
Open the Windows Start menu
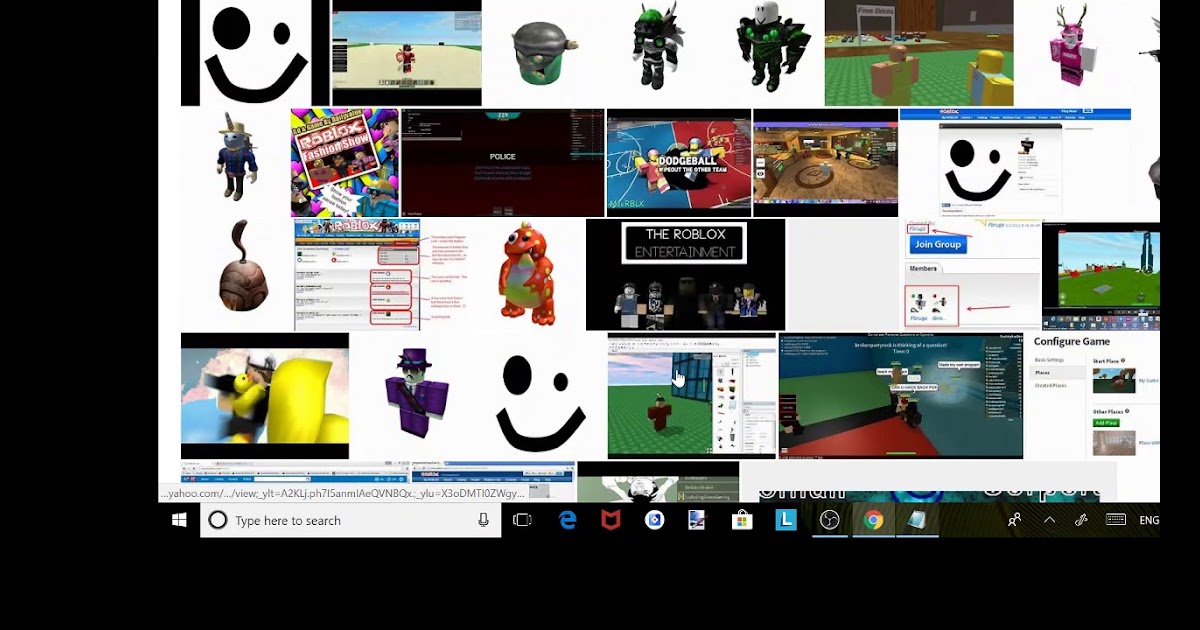click(x=180, y=520)
